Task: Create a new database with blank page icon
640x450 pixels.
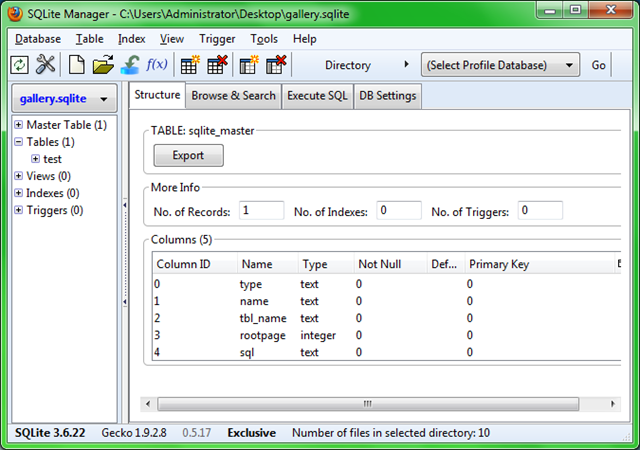Action: click(x=77, y=65)
